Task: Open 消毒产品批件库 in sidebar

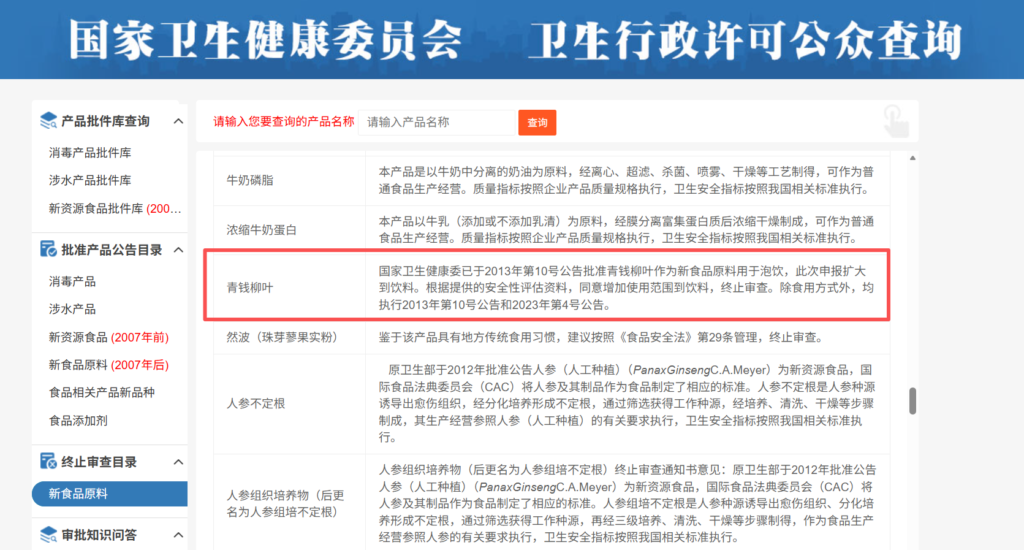Action: (90, 153)
